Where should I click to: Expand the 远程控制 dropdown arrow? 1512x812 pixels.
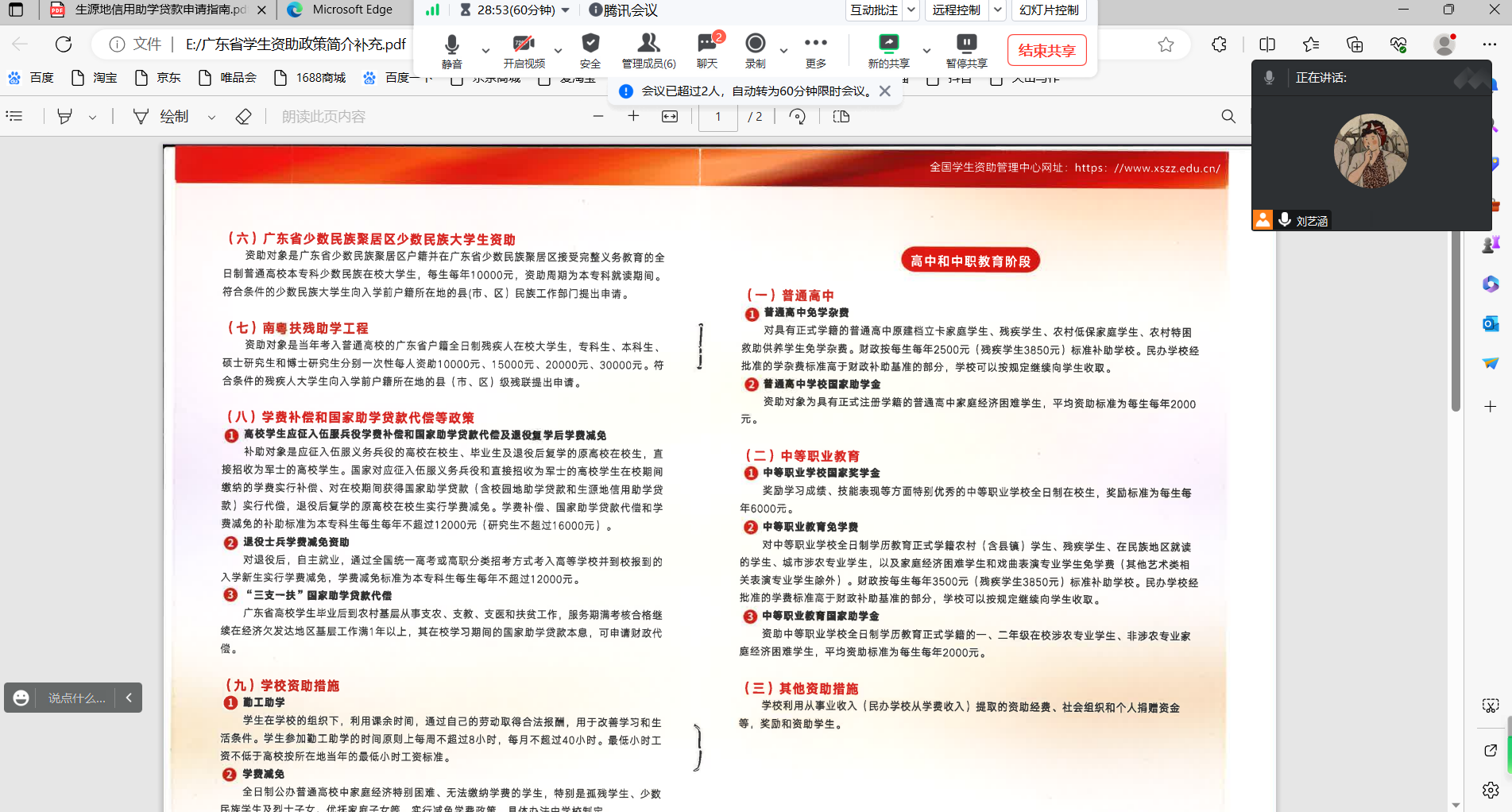pyautogui.click(x=999, y=10)
